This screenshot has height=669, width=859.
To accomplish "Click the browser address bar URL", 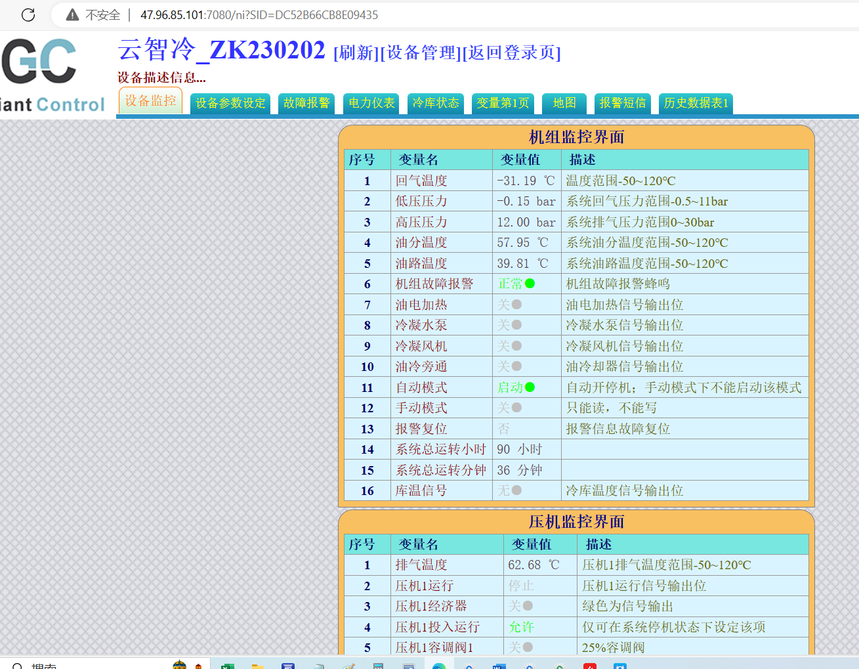I will (x=259, y=15).
